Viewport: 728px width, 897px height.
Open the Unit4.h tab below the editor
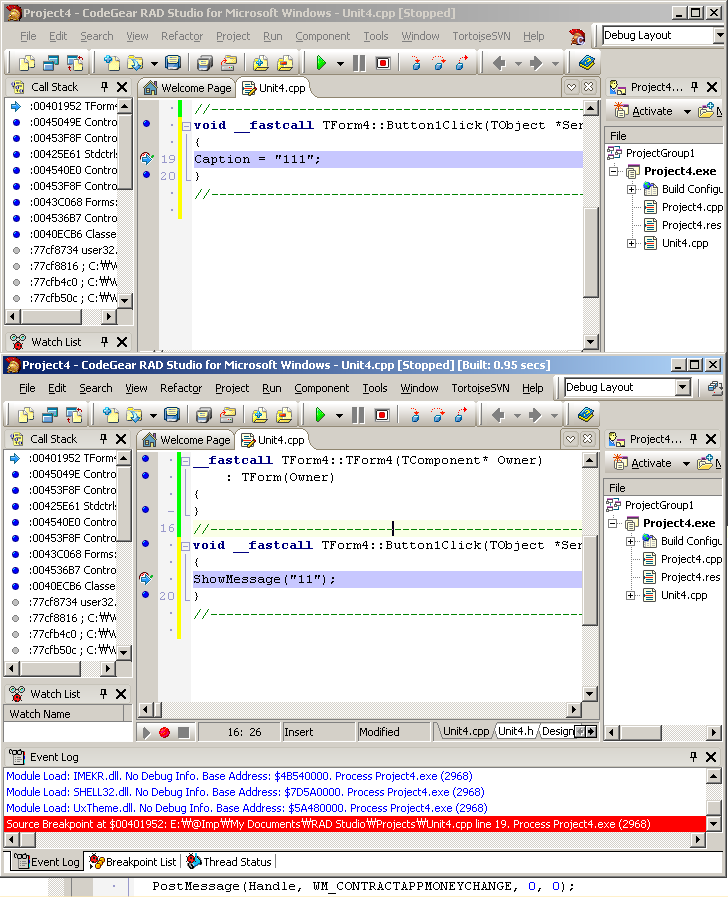pos(515,732)
